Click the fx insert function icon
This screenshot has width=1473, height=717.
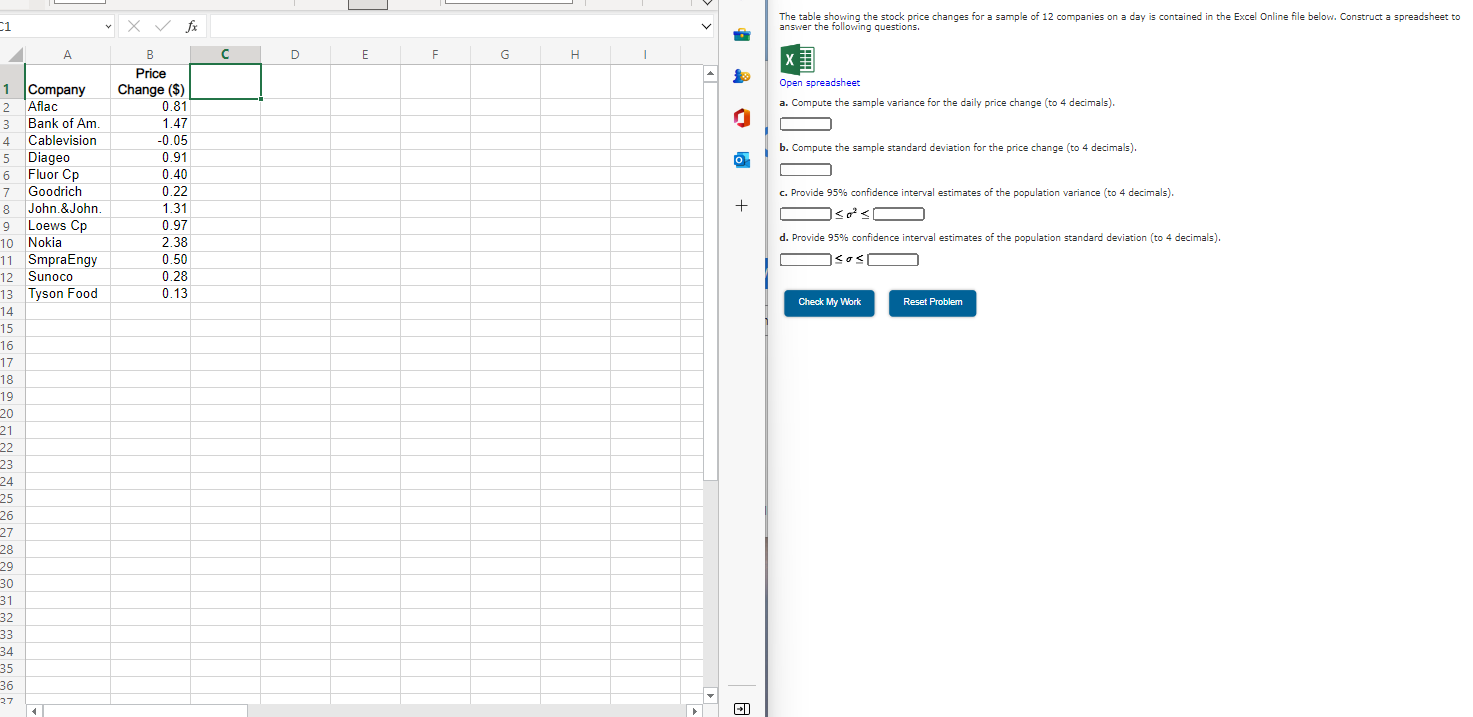tap(191, 27)
